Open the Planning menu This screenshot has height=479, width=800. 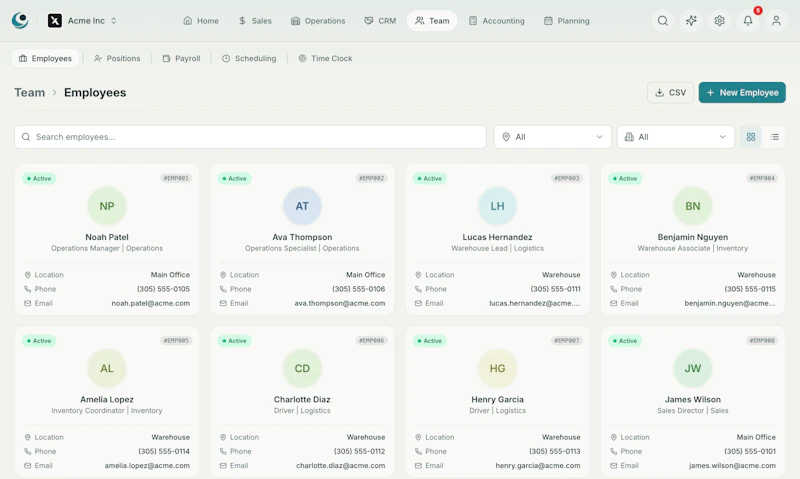567,21
